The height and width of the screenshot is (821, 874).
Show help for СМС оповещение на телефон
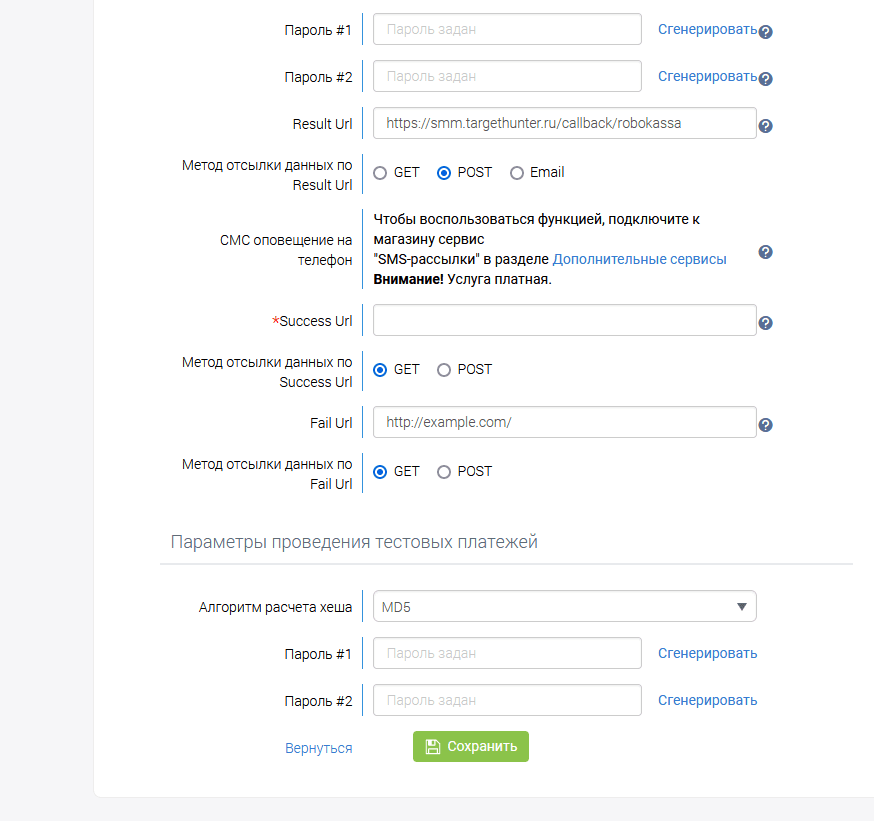766,252
